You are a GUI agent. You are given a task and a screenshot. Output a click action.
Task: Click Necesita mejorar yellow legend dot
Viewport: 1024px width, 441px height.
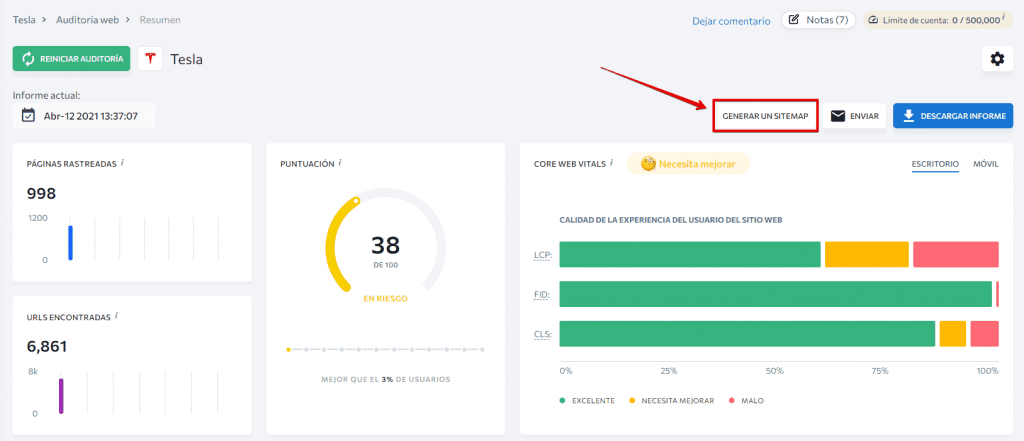pyautogui.click(x=632, y=400)
